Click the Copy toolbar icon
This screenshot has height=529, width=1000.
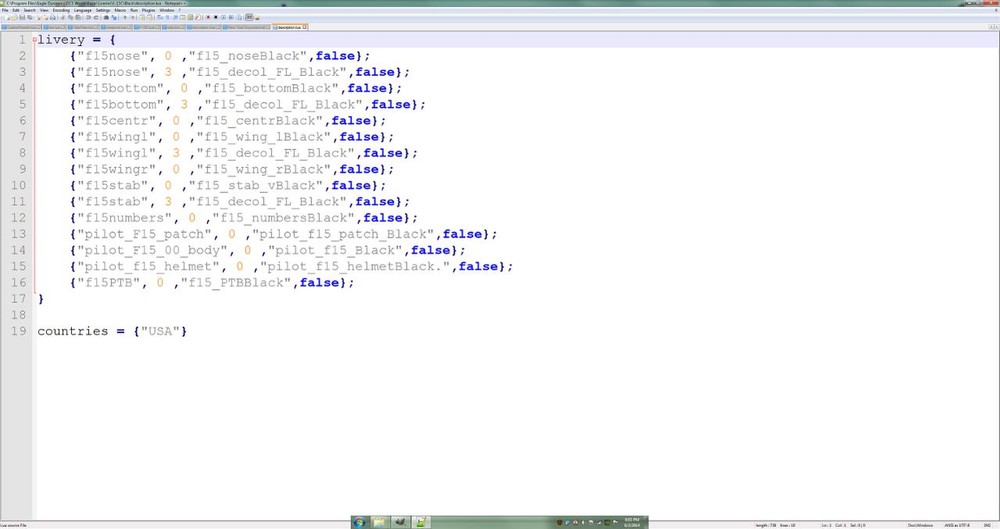click(x=71, y=17)
